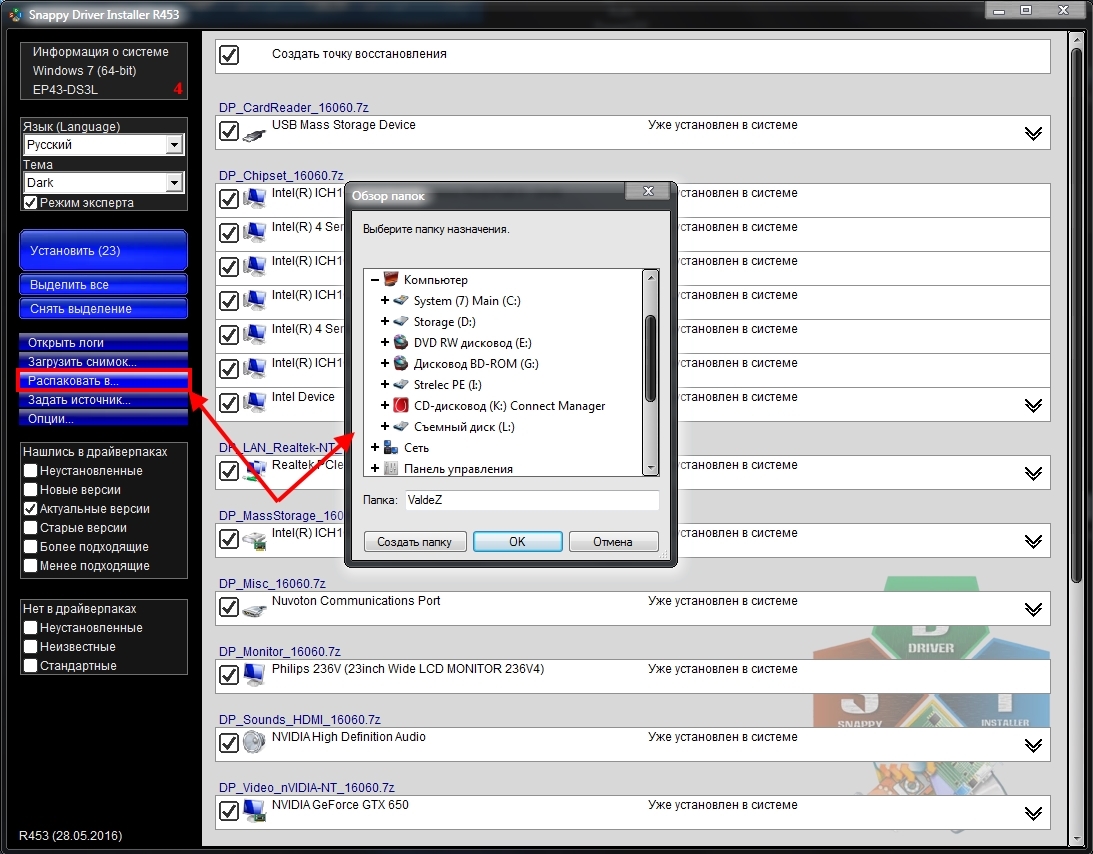
Task: Click the folder tree vertical scrollbar thumb
Action: (650, 358)
